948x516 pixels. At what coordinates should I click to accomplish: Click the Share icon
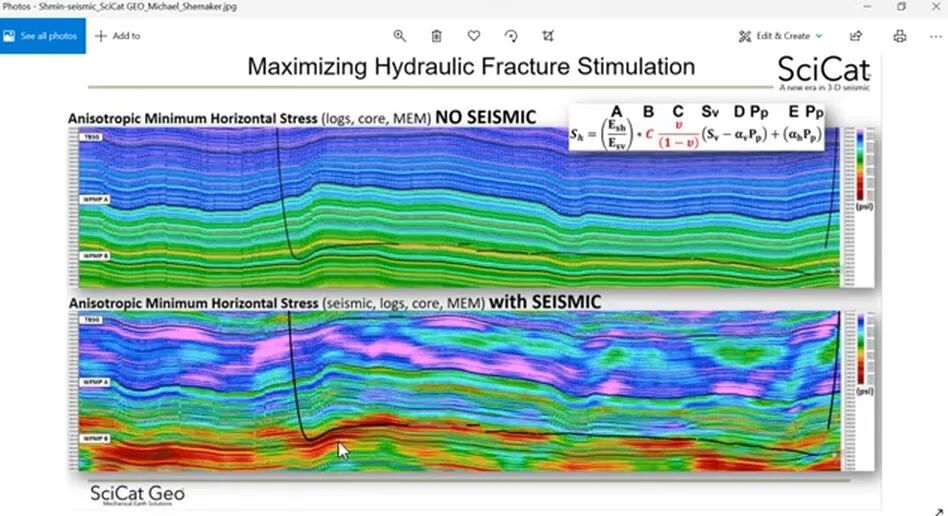click(x=855, y=36)
